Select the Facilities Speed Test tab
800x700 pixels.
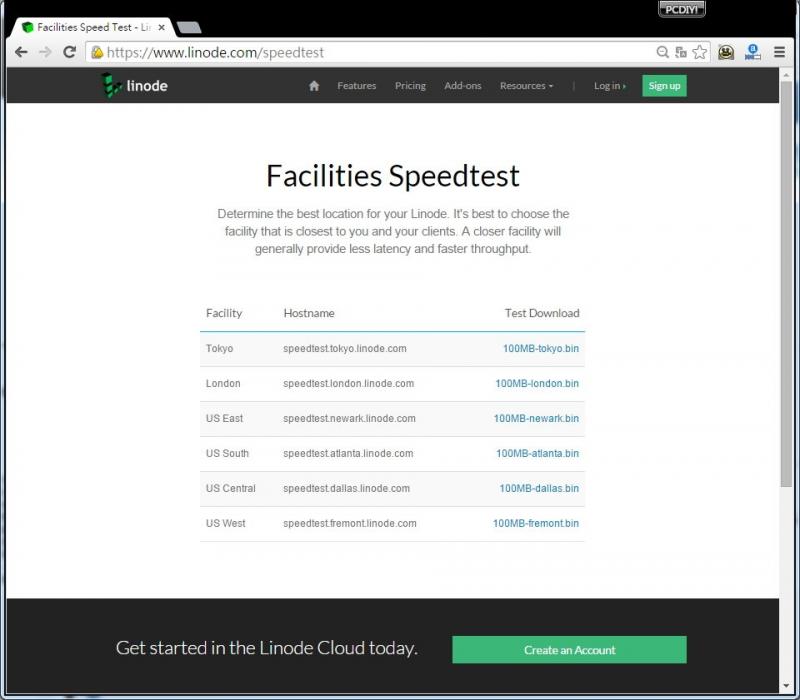click(92, 27)
